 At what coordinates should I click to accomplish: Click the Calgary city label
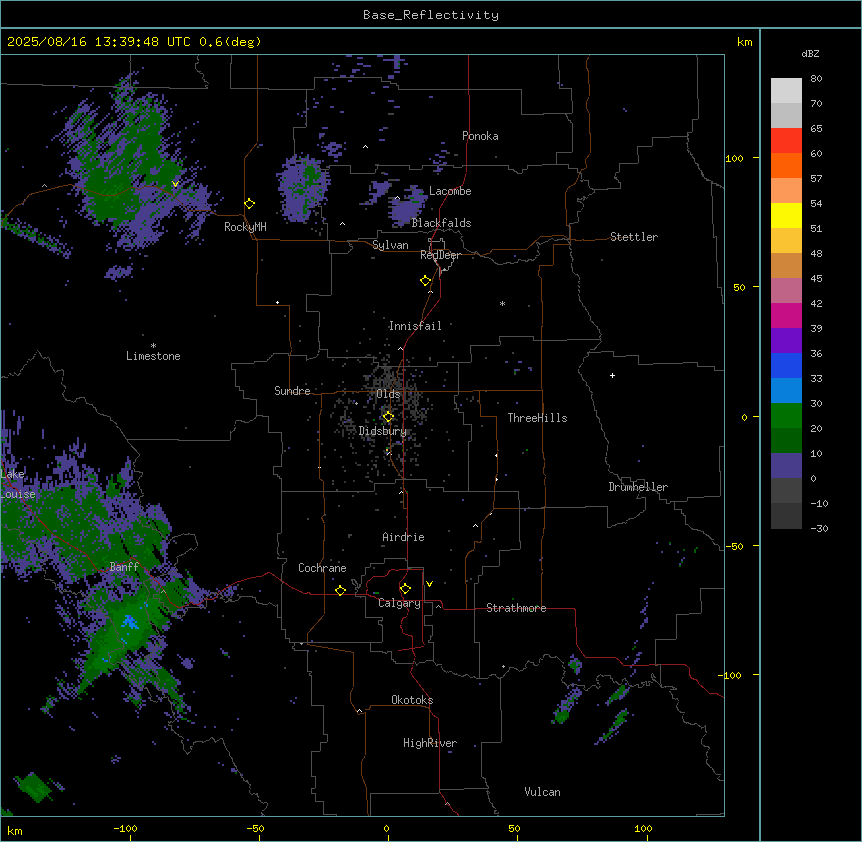tap(399, 603)
